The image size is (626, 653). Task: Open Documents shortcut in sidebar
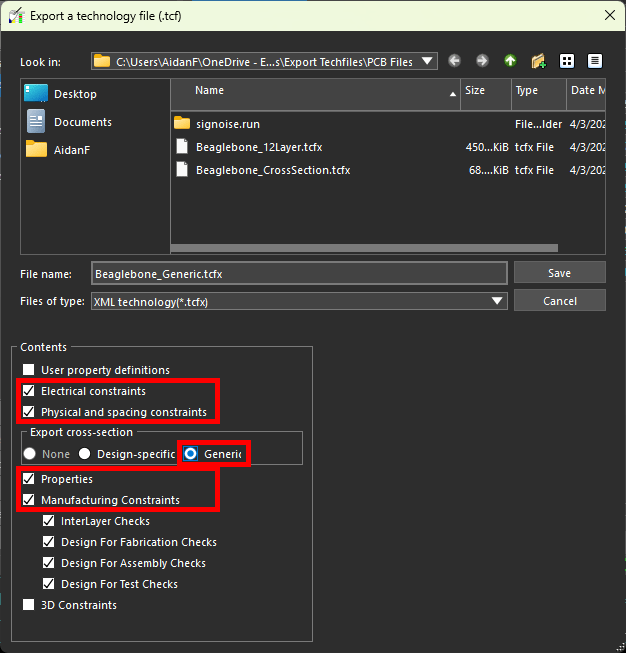click(69, 122)
